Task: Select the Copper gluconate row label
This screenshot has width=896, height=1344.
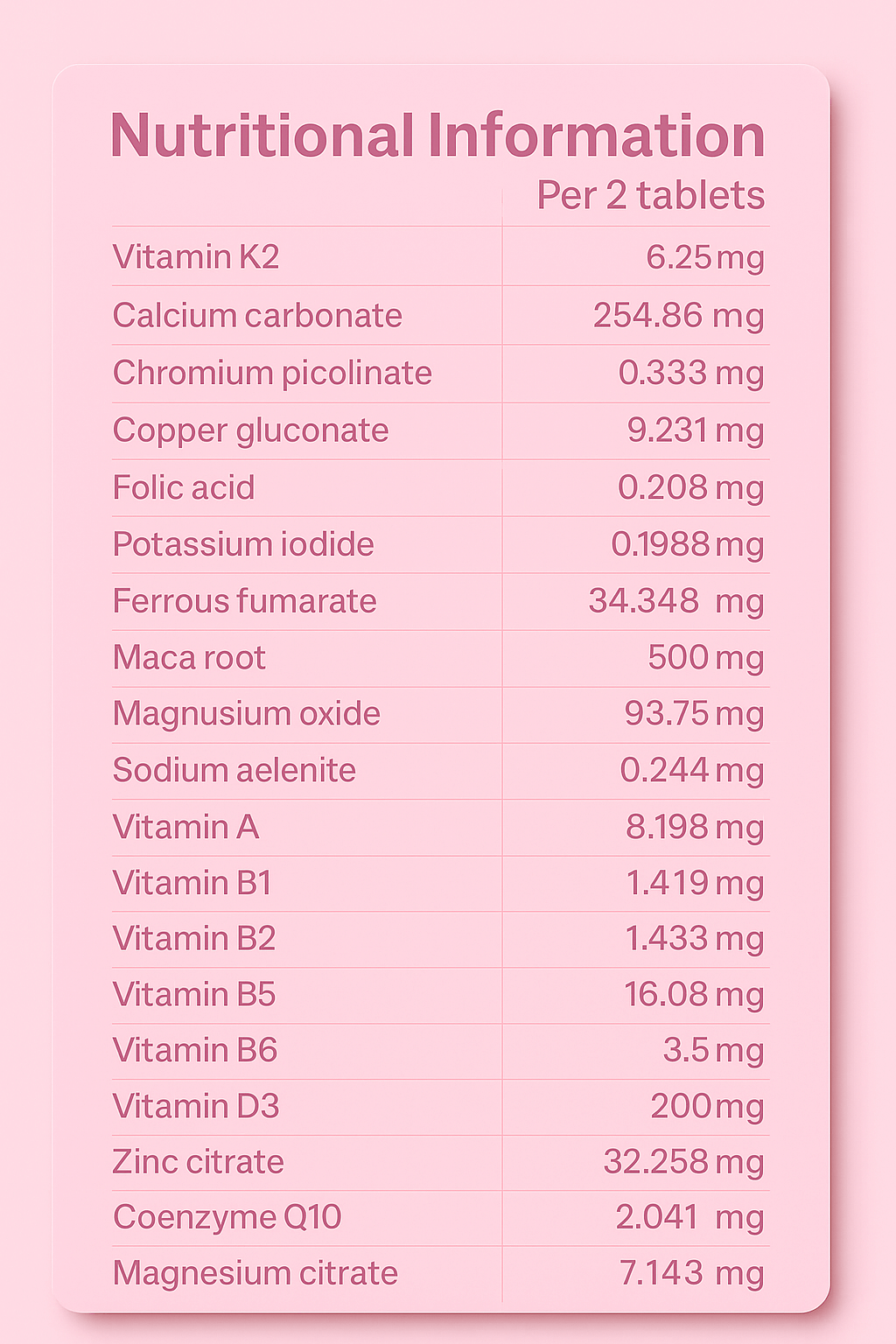Action: coord(250,430)
